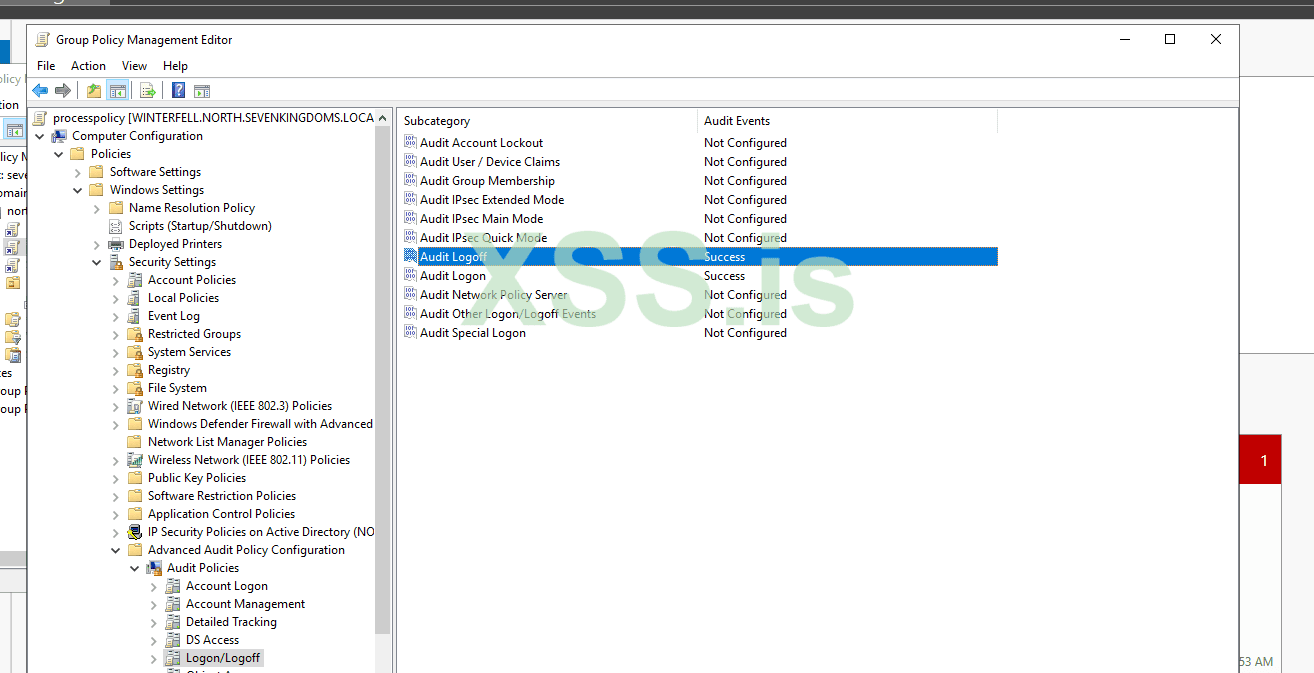Screen dimensions: 1314x673
Task: Expand the Account Logon audit category
Action: [x=154, y=586]
